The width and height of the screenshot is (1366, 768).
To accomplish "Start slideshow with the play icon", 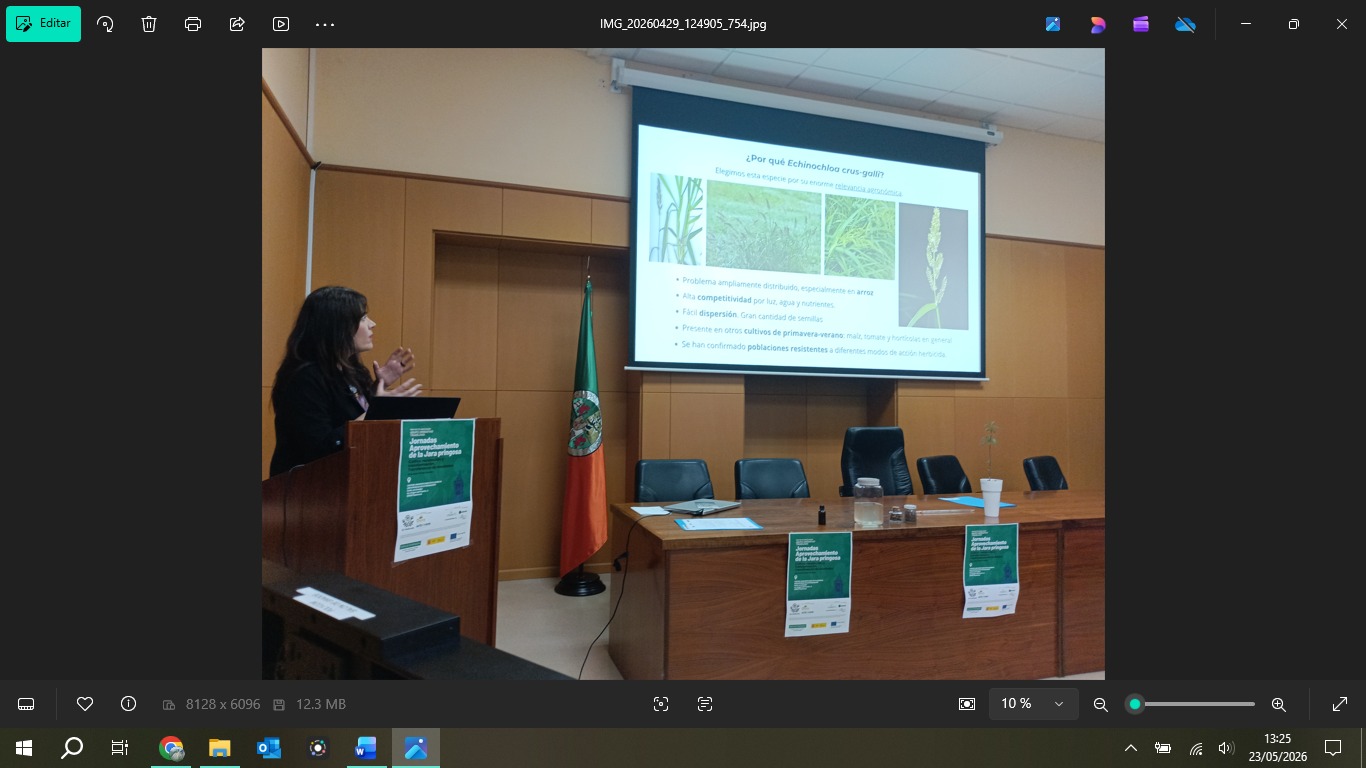I will click(281, 24).
